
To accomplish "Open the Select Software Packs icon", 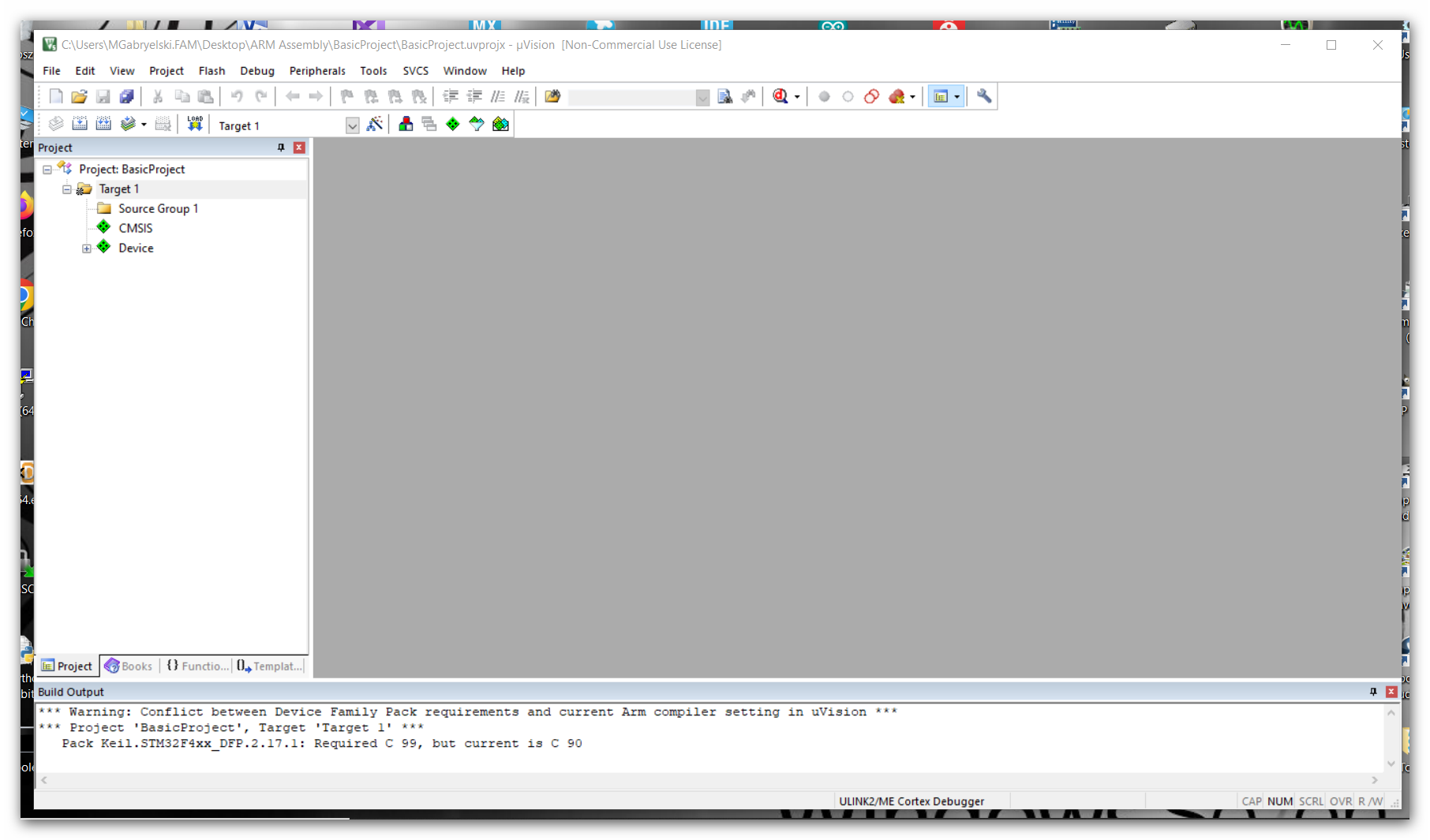I will [x=477, y=124].
